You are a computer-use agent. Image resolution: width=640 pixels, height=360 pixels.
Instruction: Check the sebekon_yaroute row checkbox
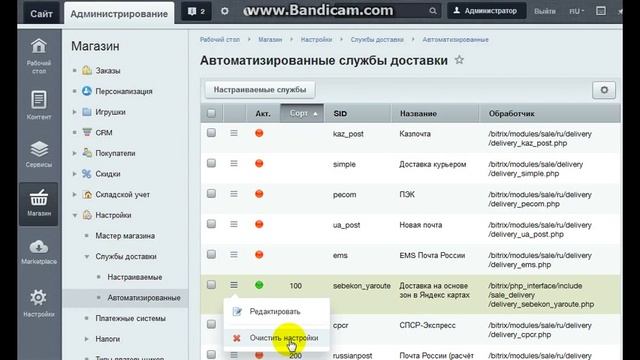(211, 284)
